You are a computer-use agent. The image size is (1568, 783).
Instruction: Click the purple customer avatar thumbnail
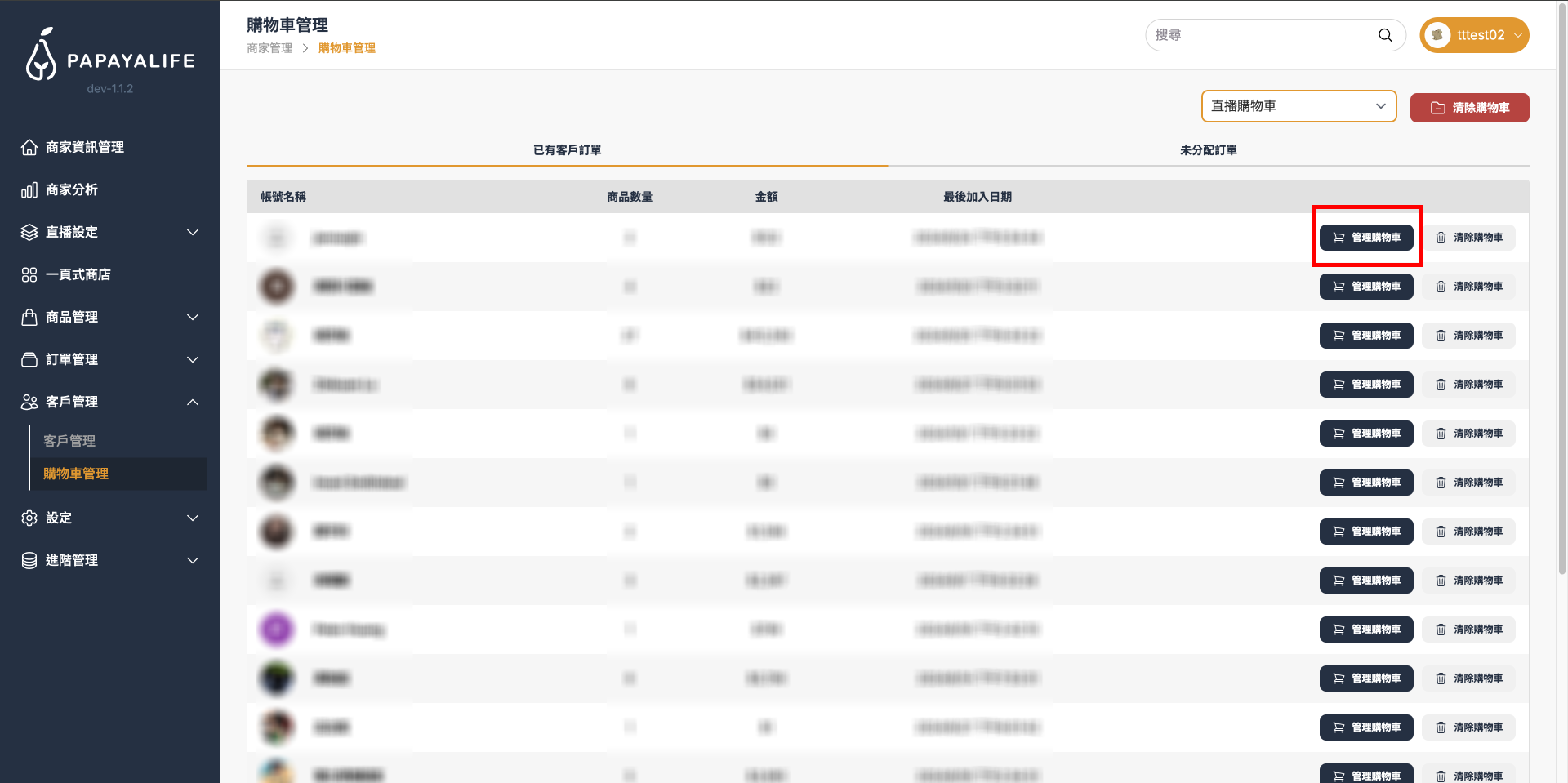tap(276, 630)
